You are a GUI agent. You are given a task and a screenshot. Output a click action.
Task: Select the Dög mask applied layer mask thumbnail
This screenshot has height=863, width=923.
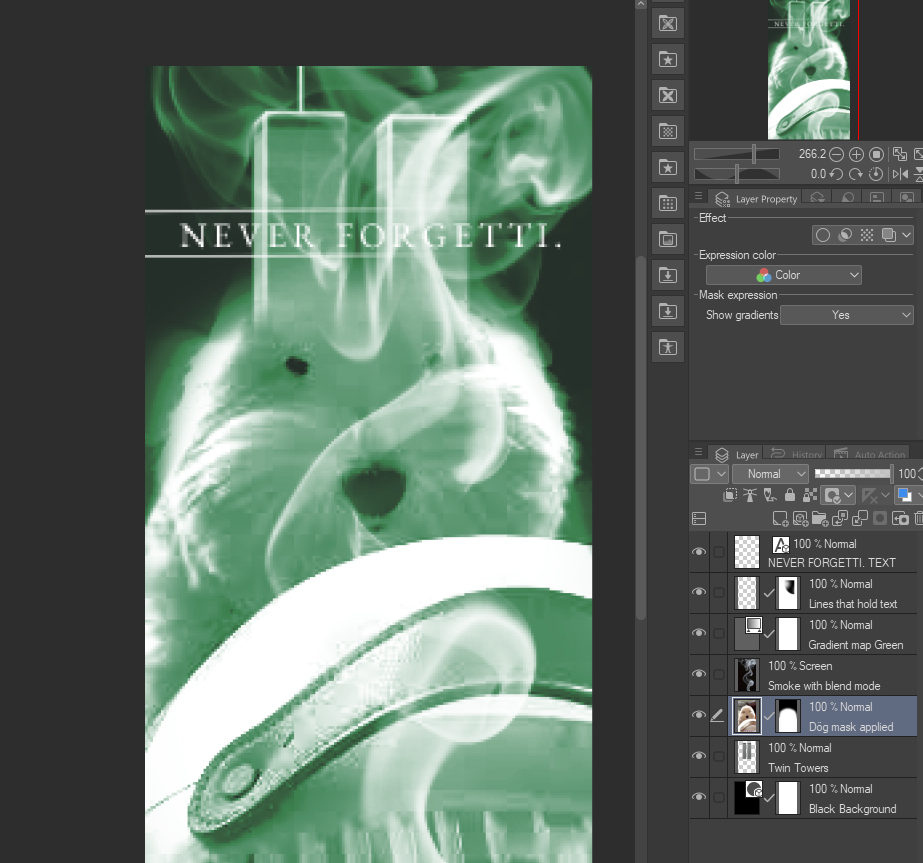(788, 716)
